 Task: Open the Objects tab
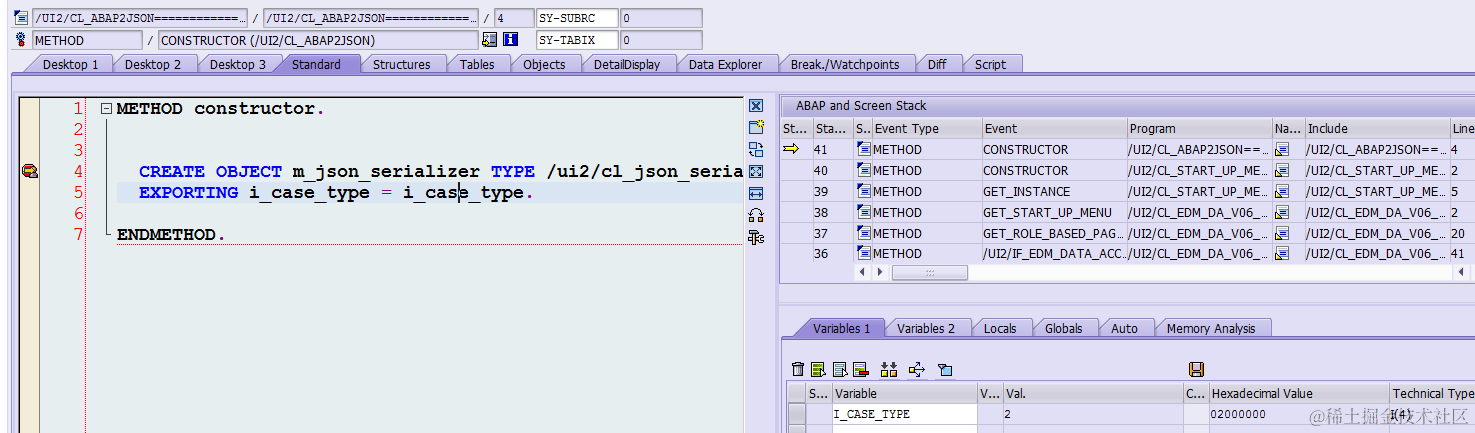click(544, 64)
